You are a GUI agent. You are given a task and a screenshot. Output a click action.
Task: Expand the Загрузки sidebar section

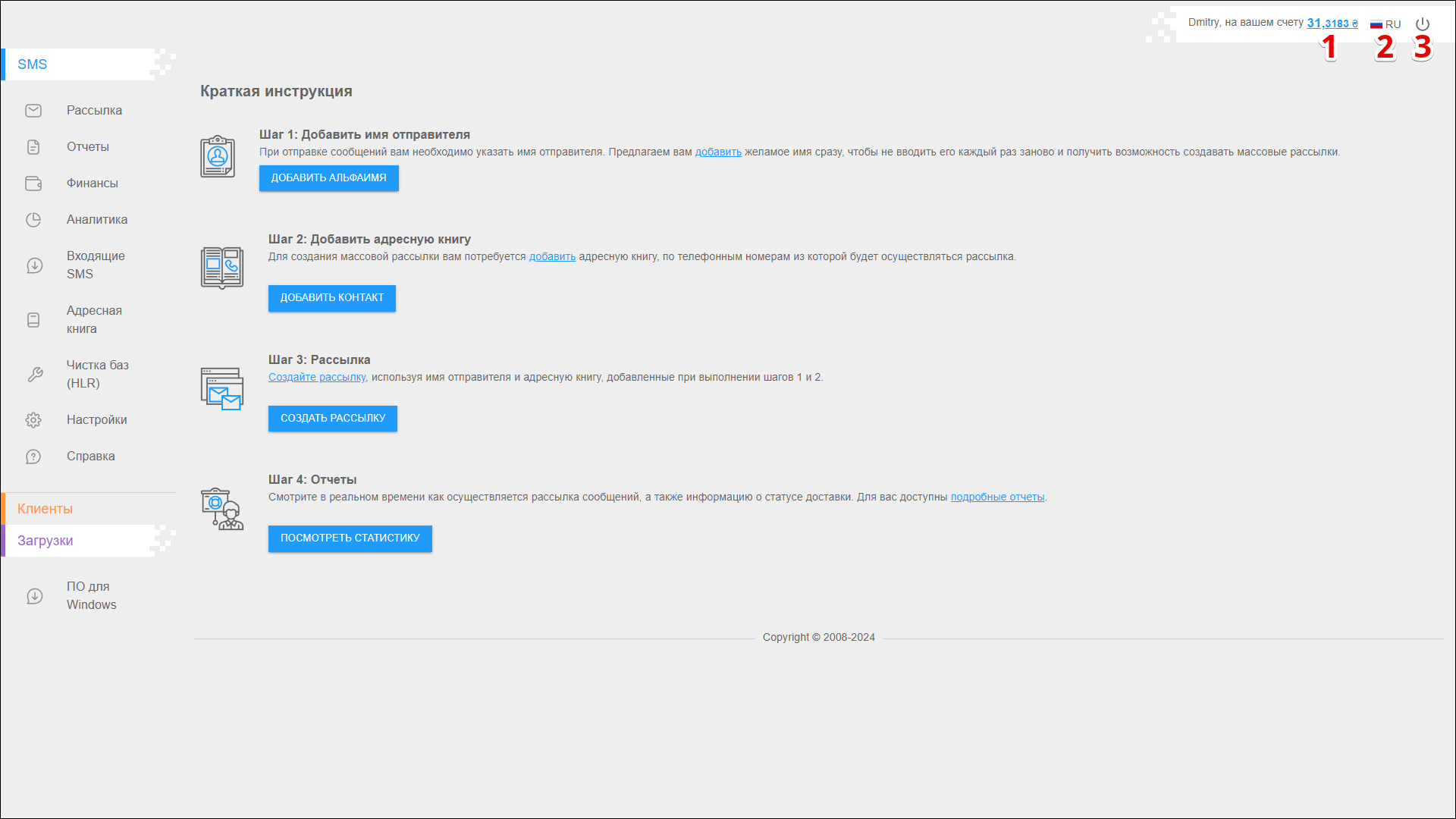(x=45, y=541)
